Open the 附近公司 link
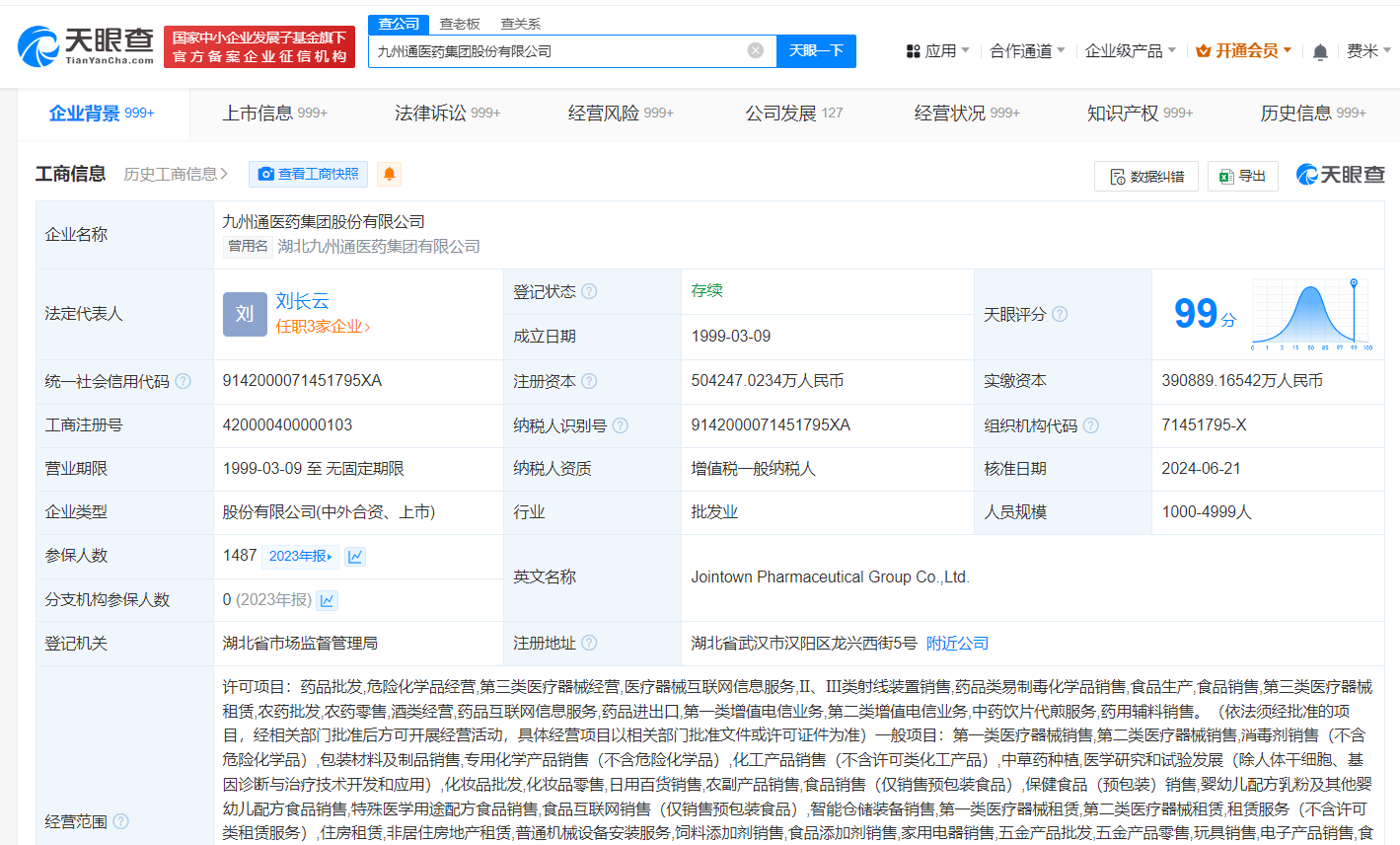This screenshot has width=1400, height=845. pos(955,643)
